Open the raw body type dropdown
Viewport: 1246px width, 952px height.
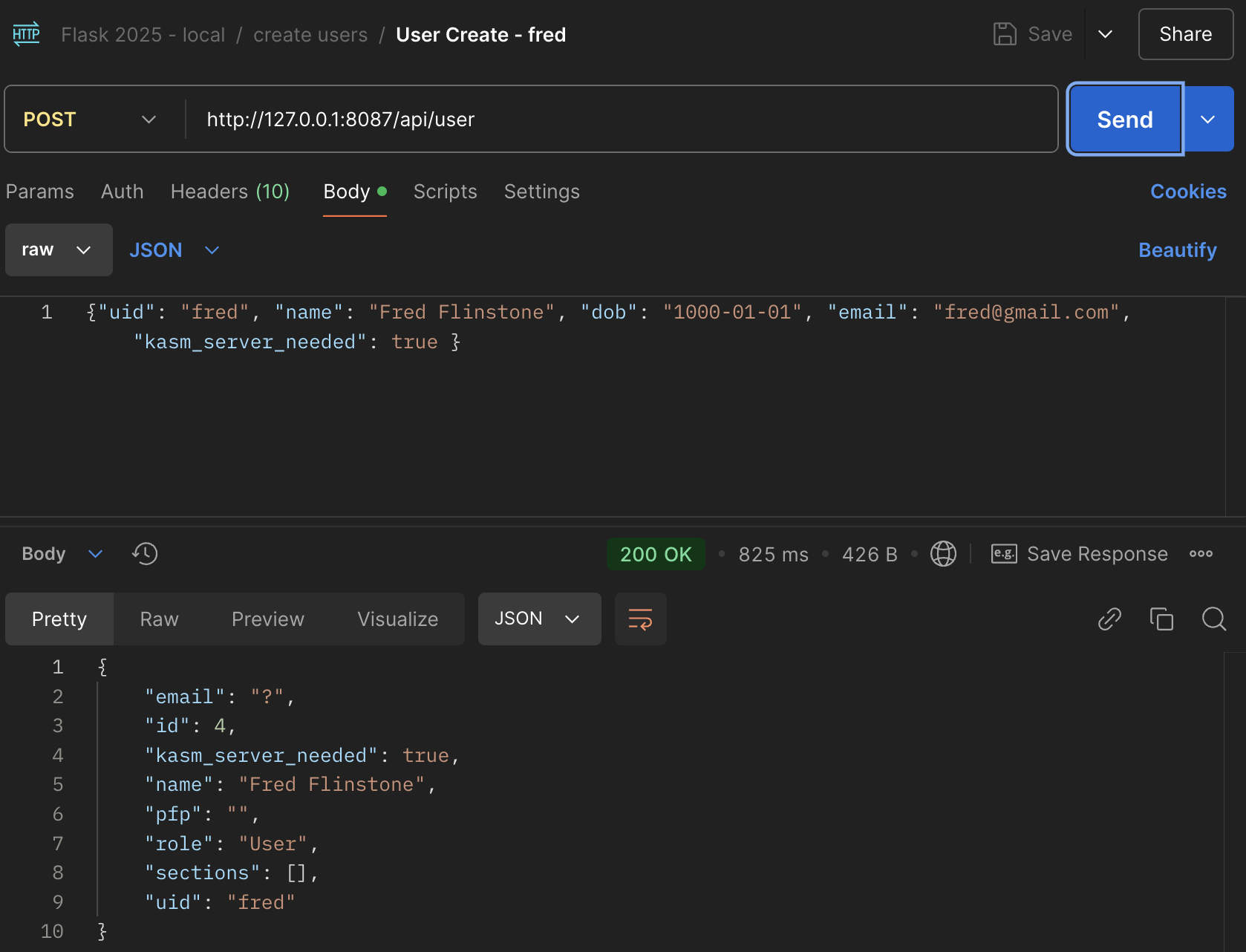(59, 250)
